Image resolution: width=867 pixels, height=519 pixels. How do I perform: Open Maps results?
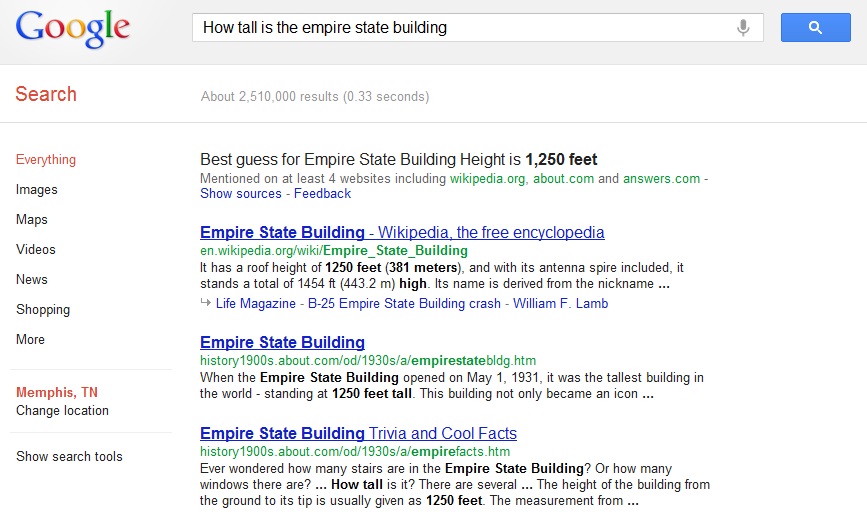pyautogui.click(x=32, y=220)
